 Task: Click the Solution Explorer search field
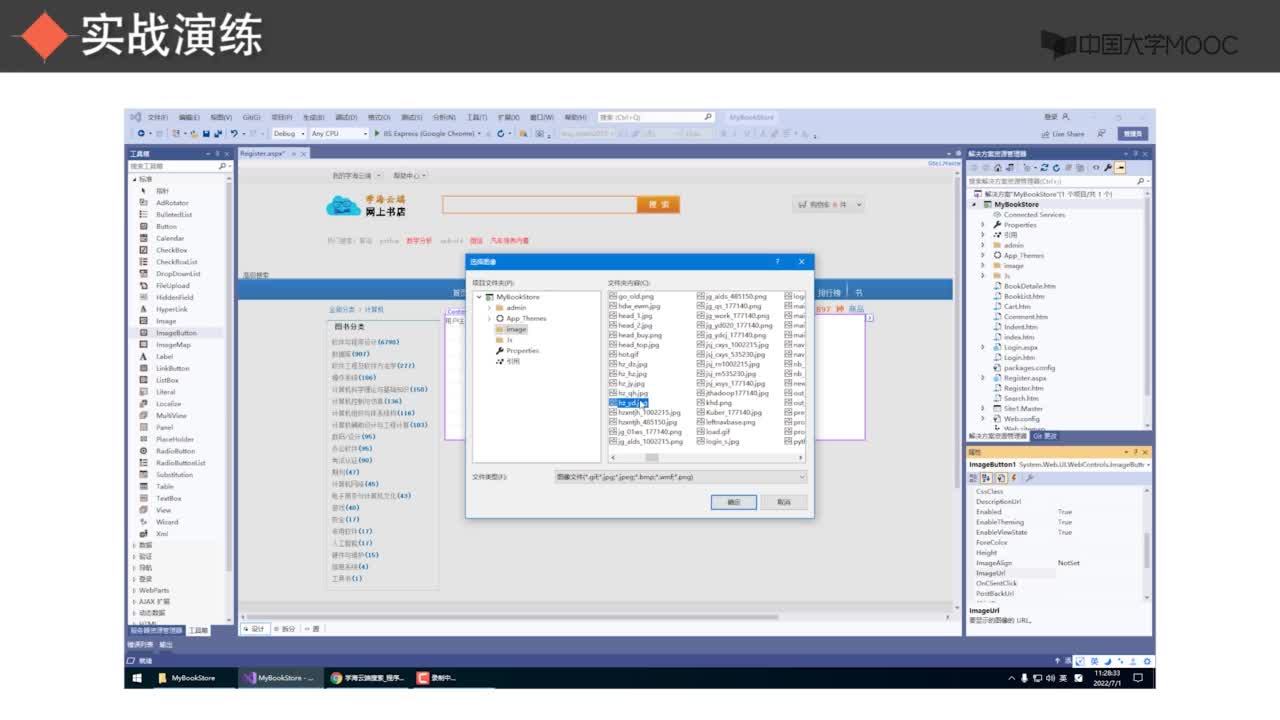(x=1058, y=181)
